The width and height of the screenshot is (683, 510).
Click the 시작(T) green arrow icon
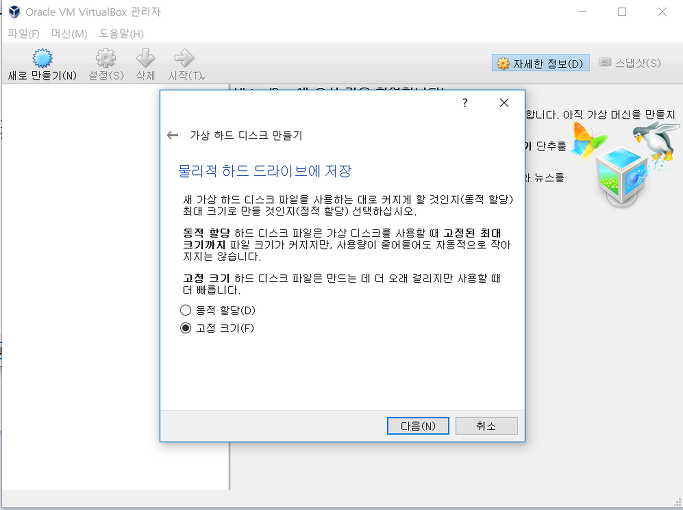pyautogui.click(x=184, y=58)
